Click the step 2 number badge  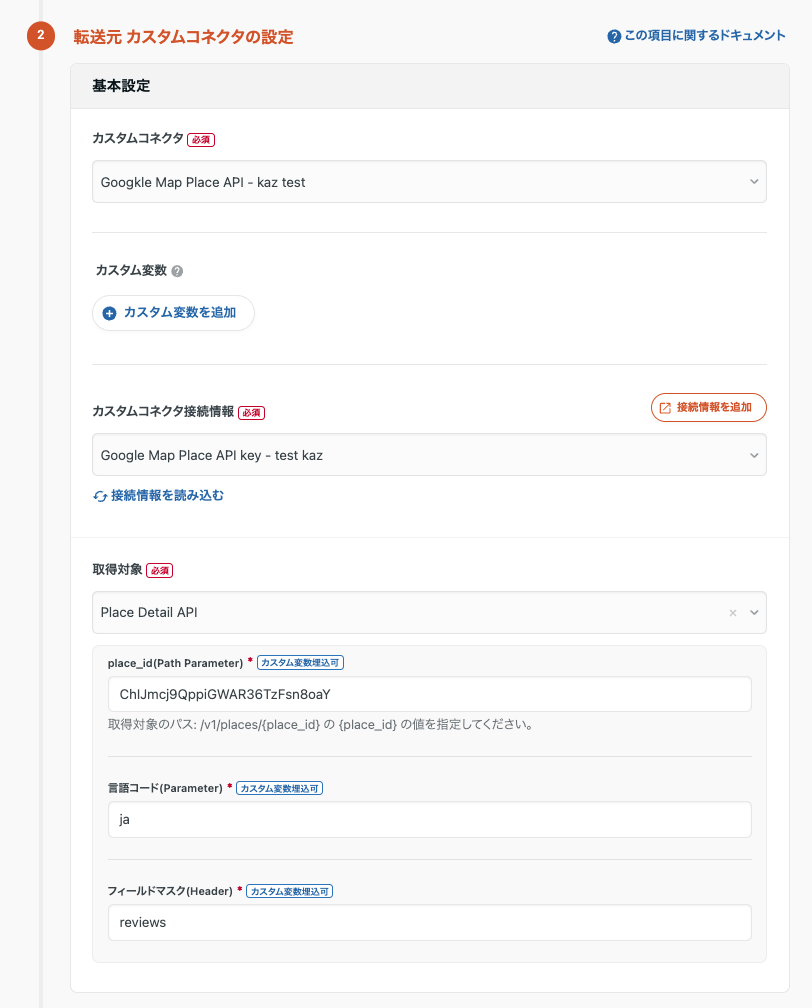40,36
